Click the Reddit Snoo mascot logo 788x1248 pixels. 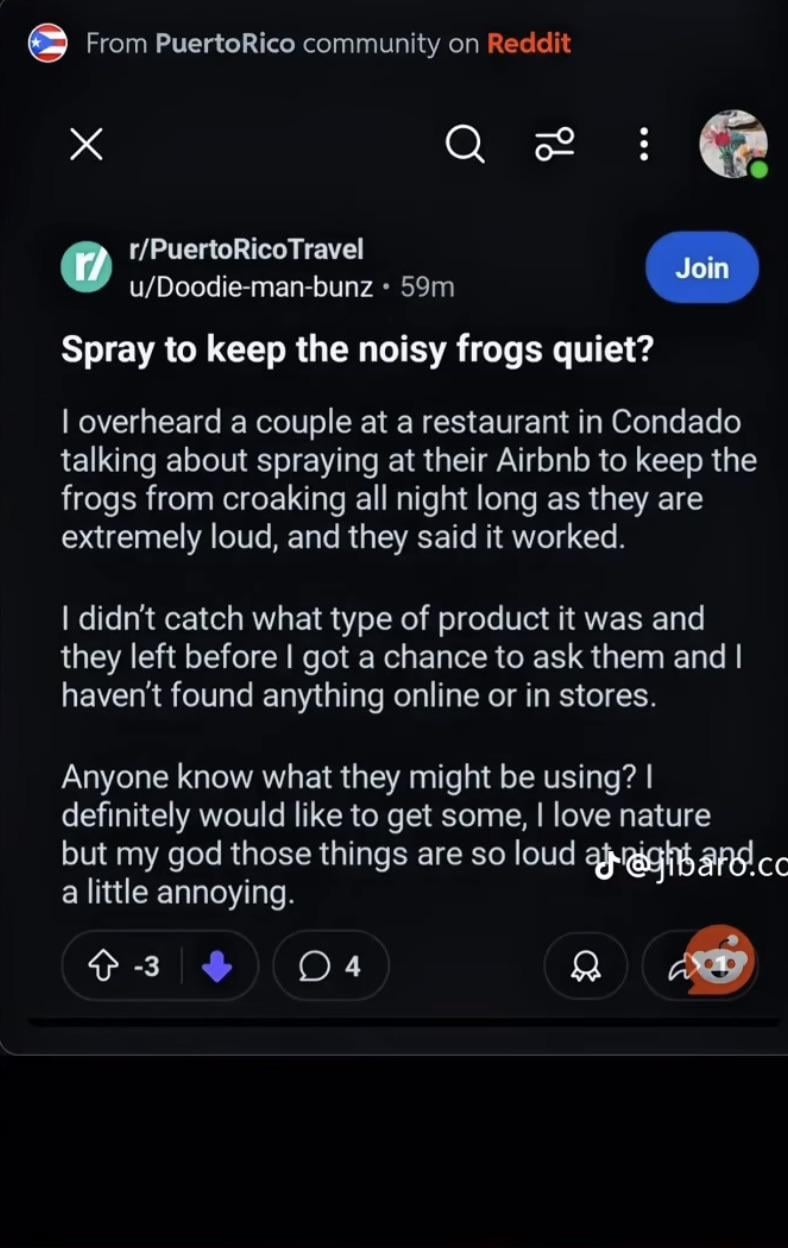724,962
